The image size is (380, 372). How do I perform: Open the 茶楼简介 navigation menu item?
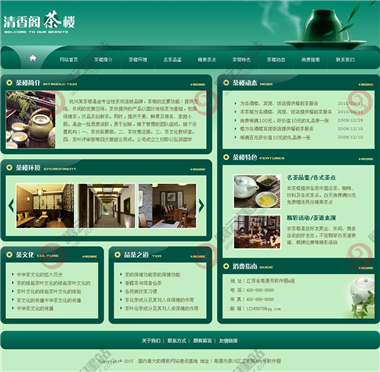103,60
